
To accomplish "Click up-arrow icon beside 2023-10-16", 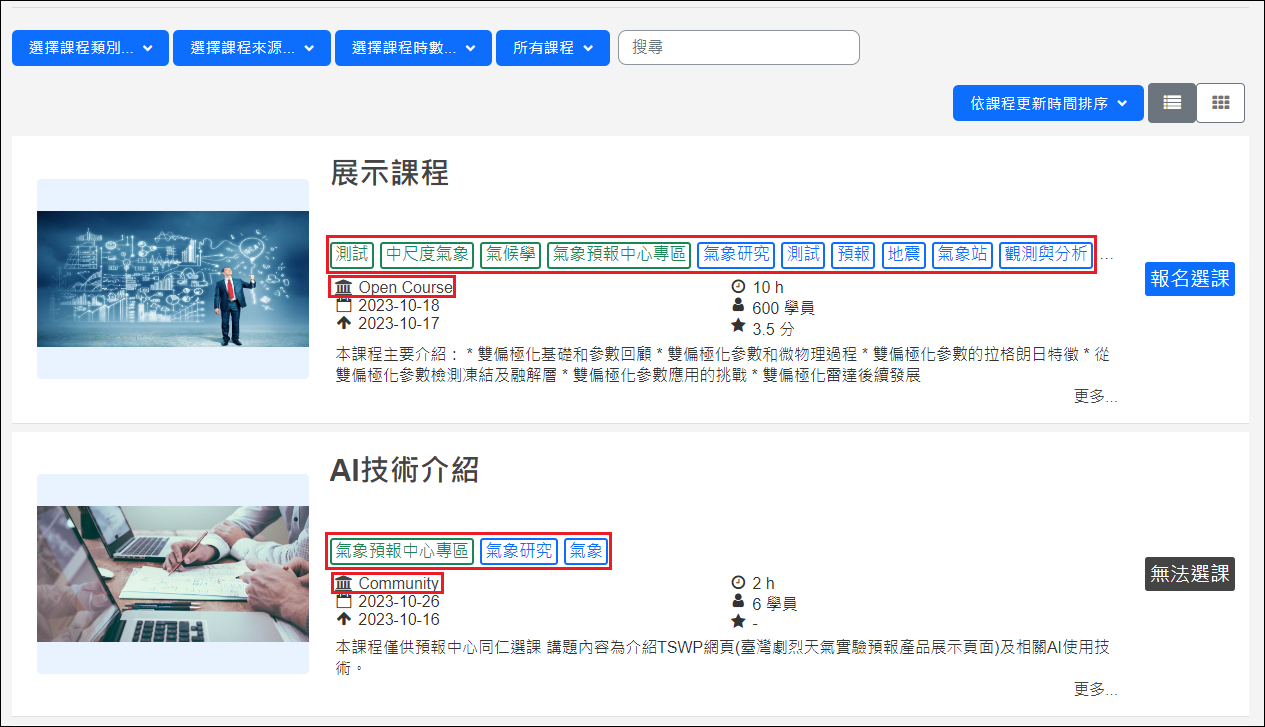I will [344, 619].
